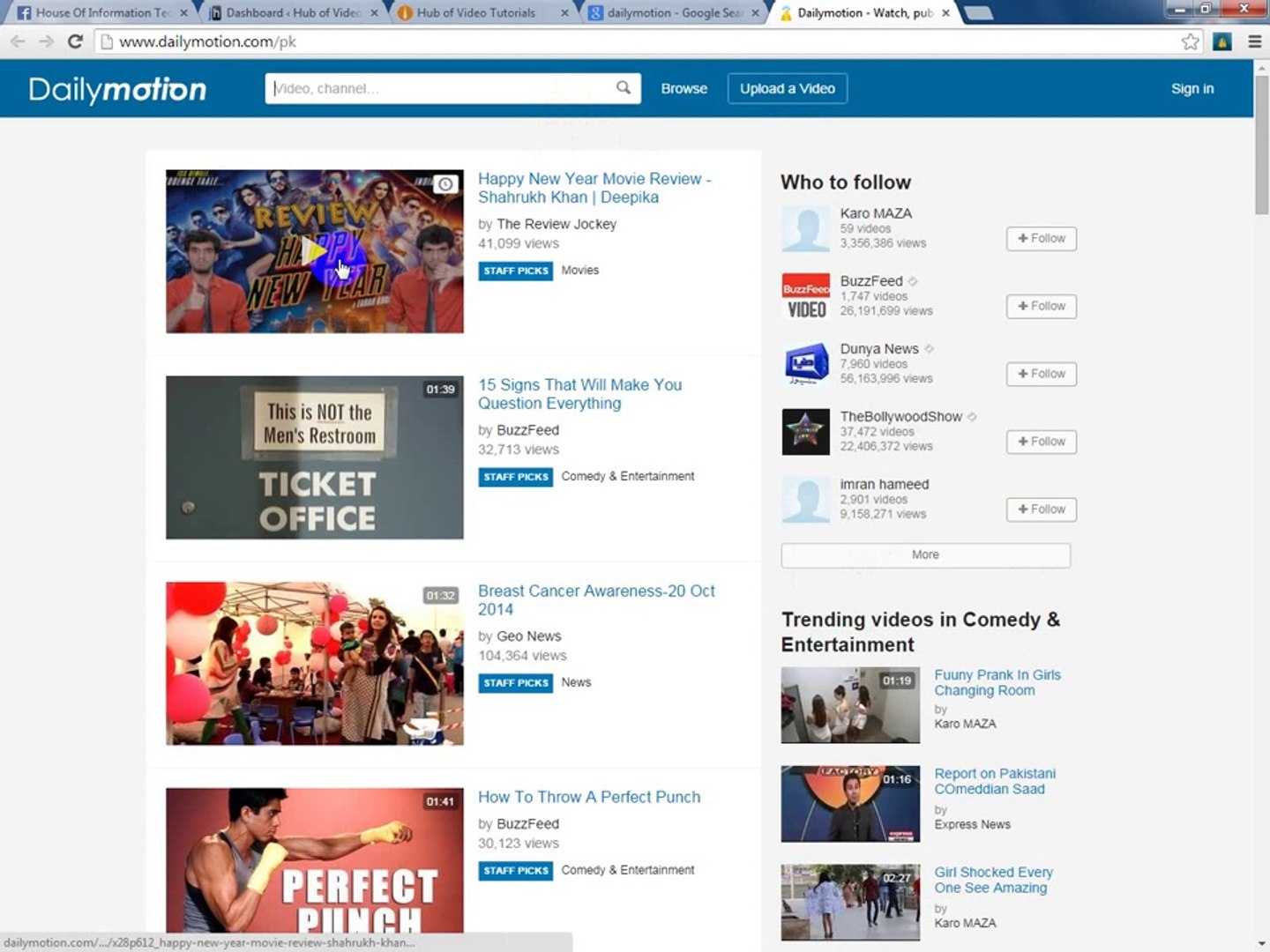The width and height of the screenshot is (1270, 952).
Task: Click the search magnifier icon
Action: (624, 87)
